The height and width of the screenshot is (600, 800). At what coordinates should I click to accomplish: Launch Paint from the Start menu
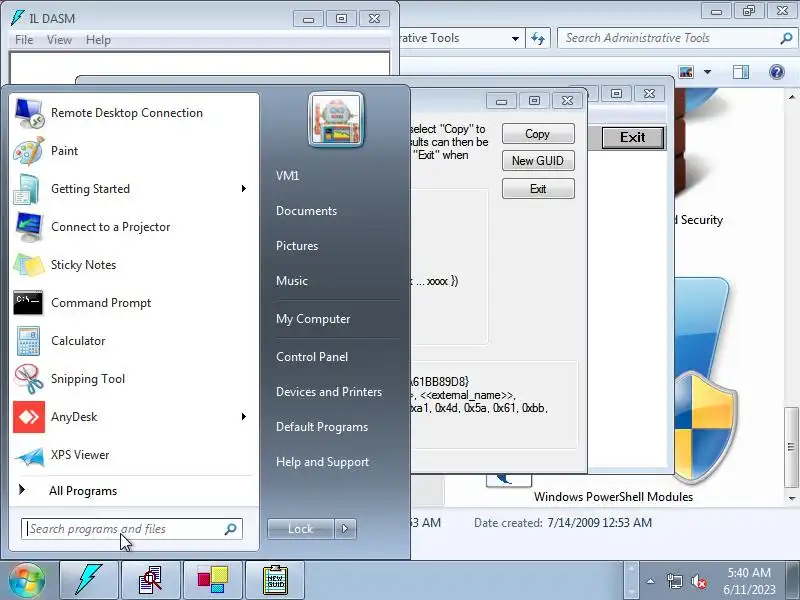point(133,151)
